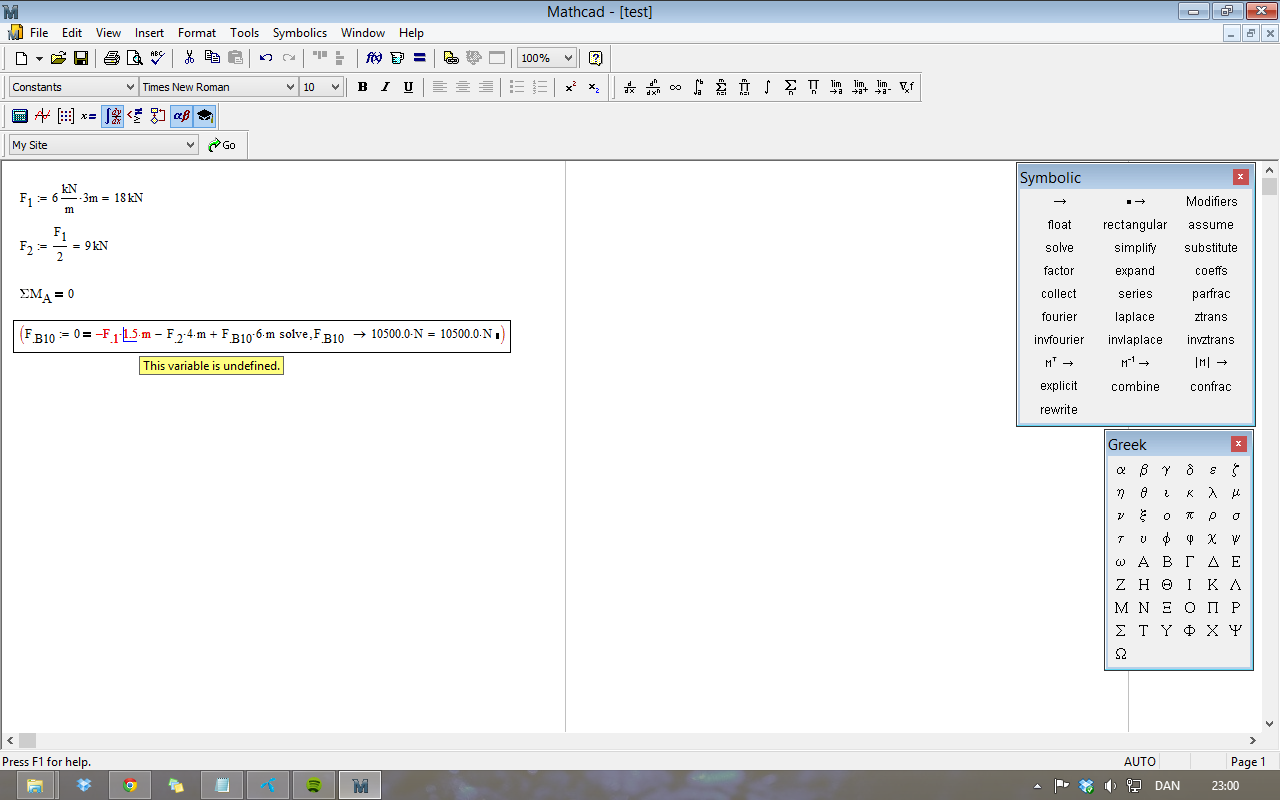Close the Symbolic palette

point(1241,177)
